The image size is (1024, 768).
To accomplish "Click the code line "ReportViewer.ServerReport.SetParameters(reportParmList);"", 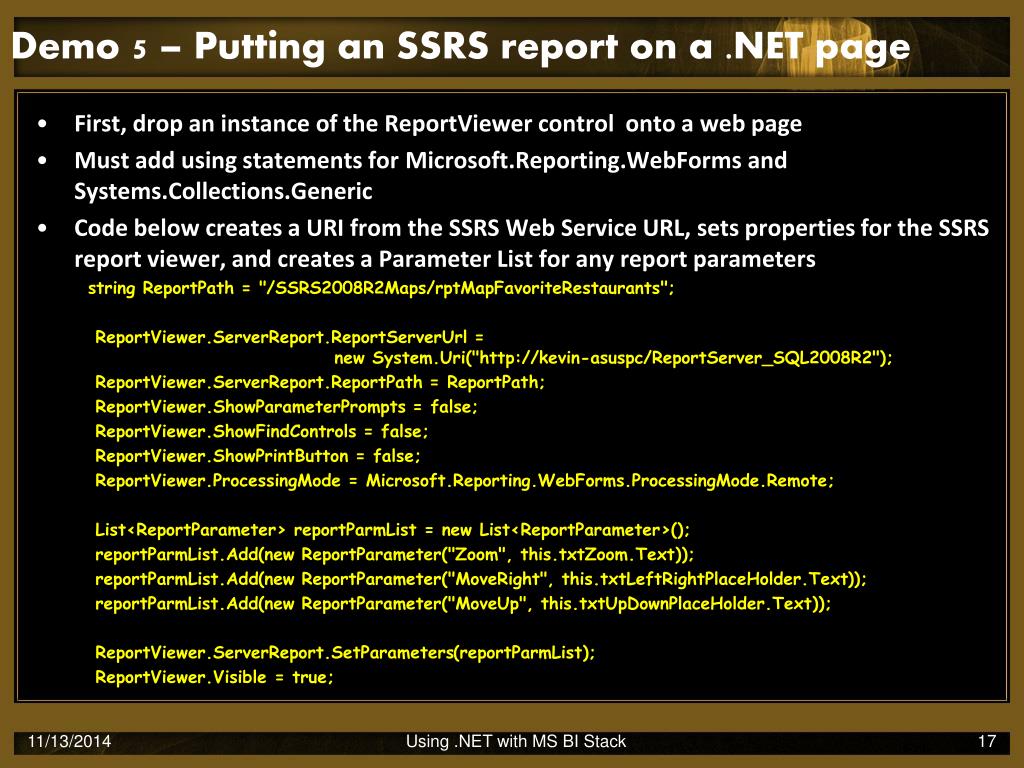I will click(345, 652).
